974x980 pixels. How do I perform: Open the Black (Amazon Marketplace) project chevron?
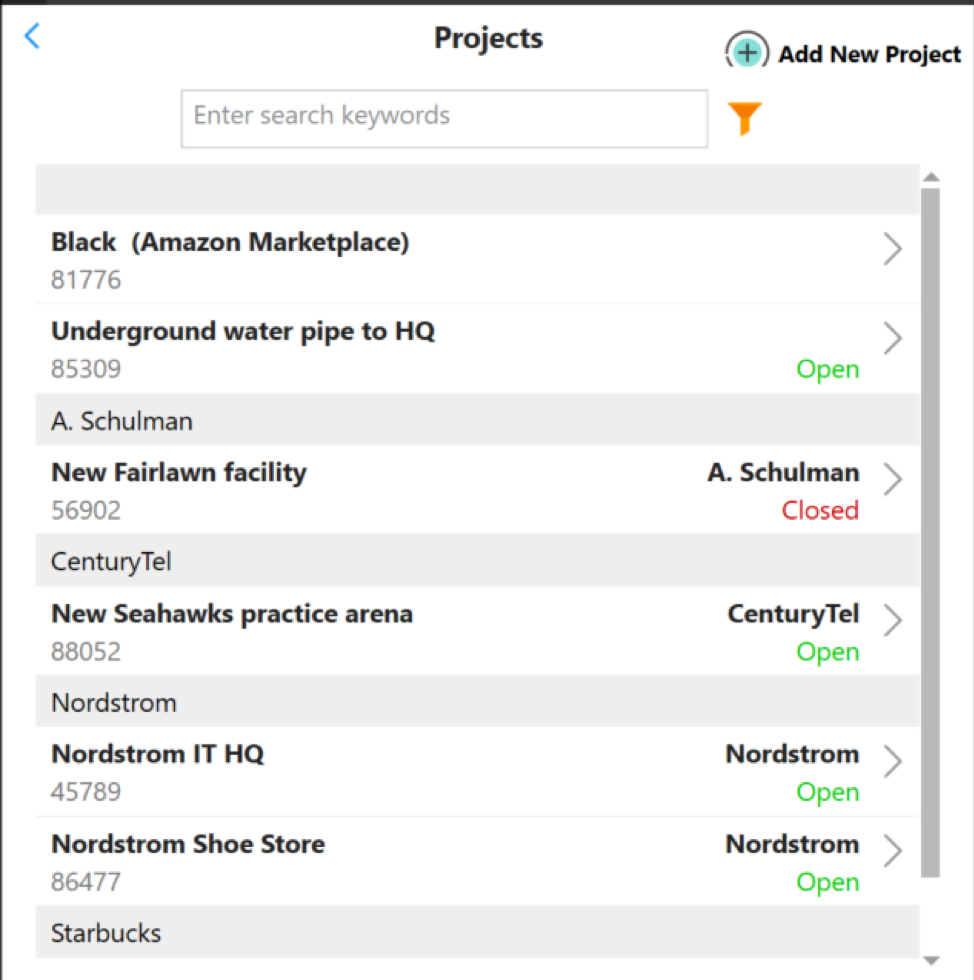[892, 249]
